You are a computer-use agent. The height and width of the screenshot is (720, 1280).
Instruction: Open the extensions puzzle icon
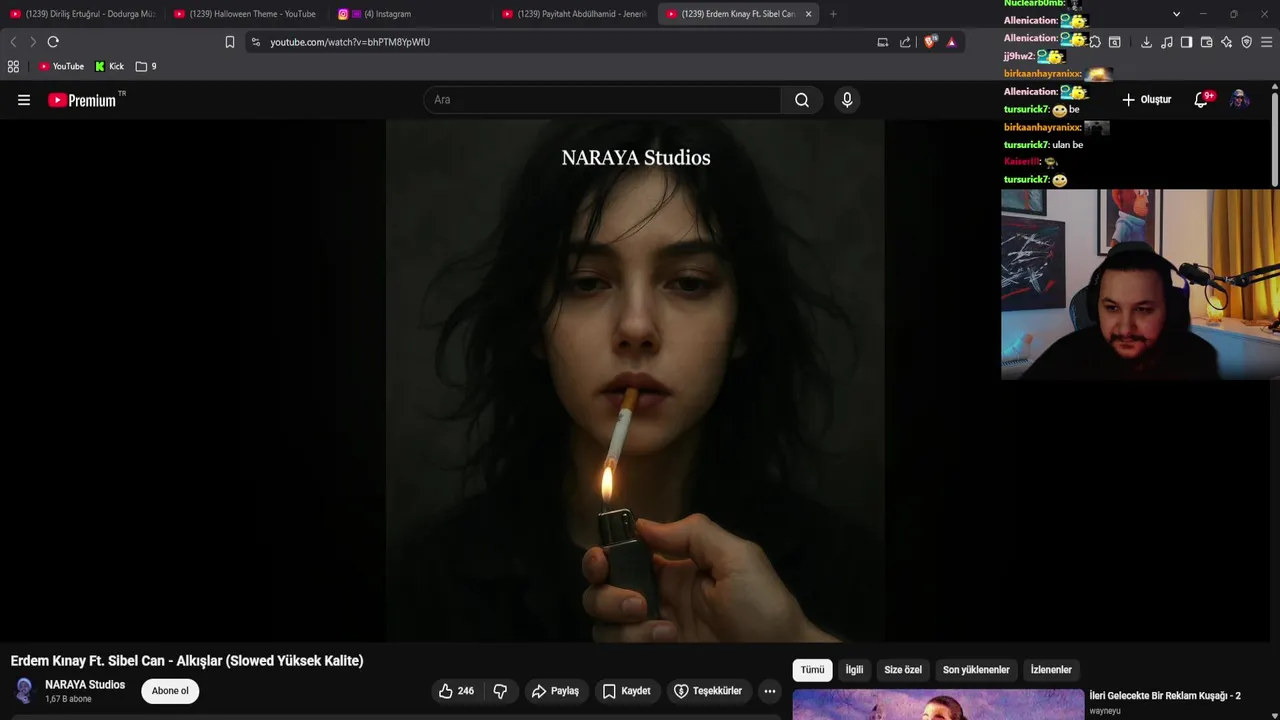[x=1095, y=42]
